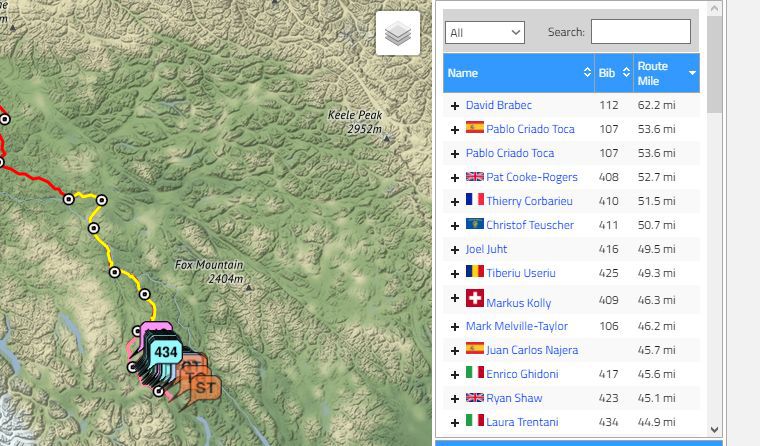Click the Swiss flag beside Markus Kolly
Image resolution: width=760 pixels, height=446 pixels.
tap(475, 299)
